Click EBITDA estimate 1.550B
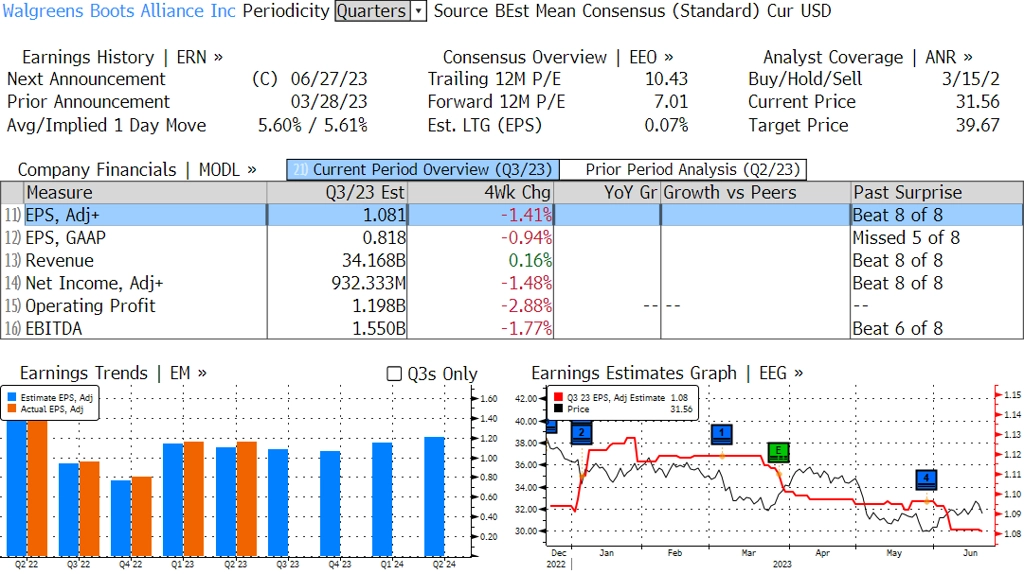The image size is (1024, 574). tap(379, 328)
